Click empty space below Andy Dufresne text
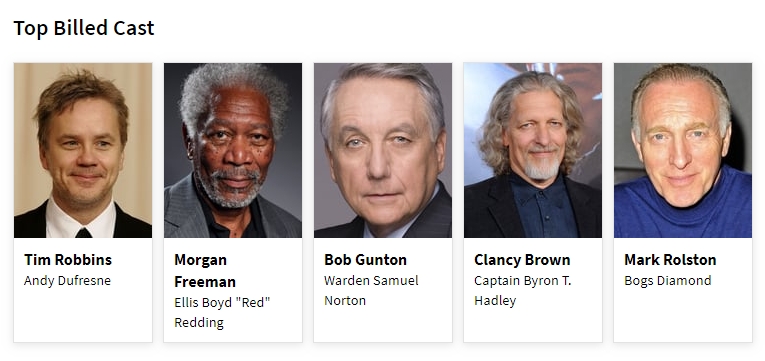Viewport: 765px width, 361px height. point(83,316)
